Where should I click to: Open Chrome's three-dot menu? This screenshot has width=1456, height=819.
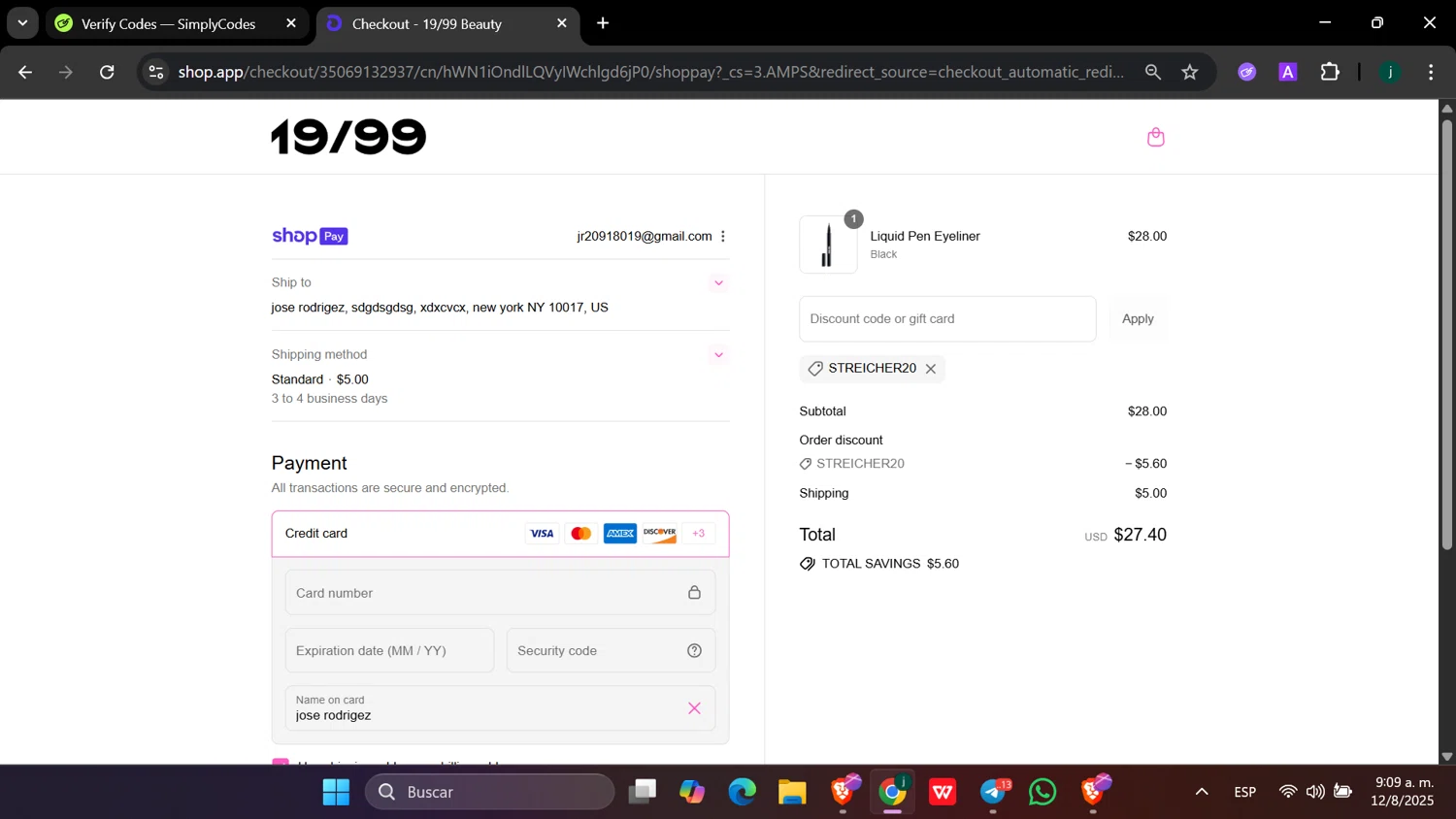coord(1431,72)
